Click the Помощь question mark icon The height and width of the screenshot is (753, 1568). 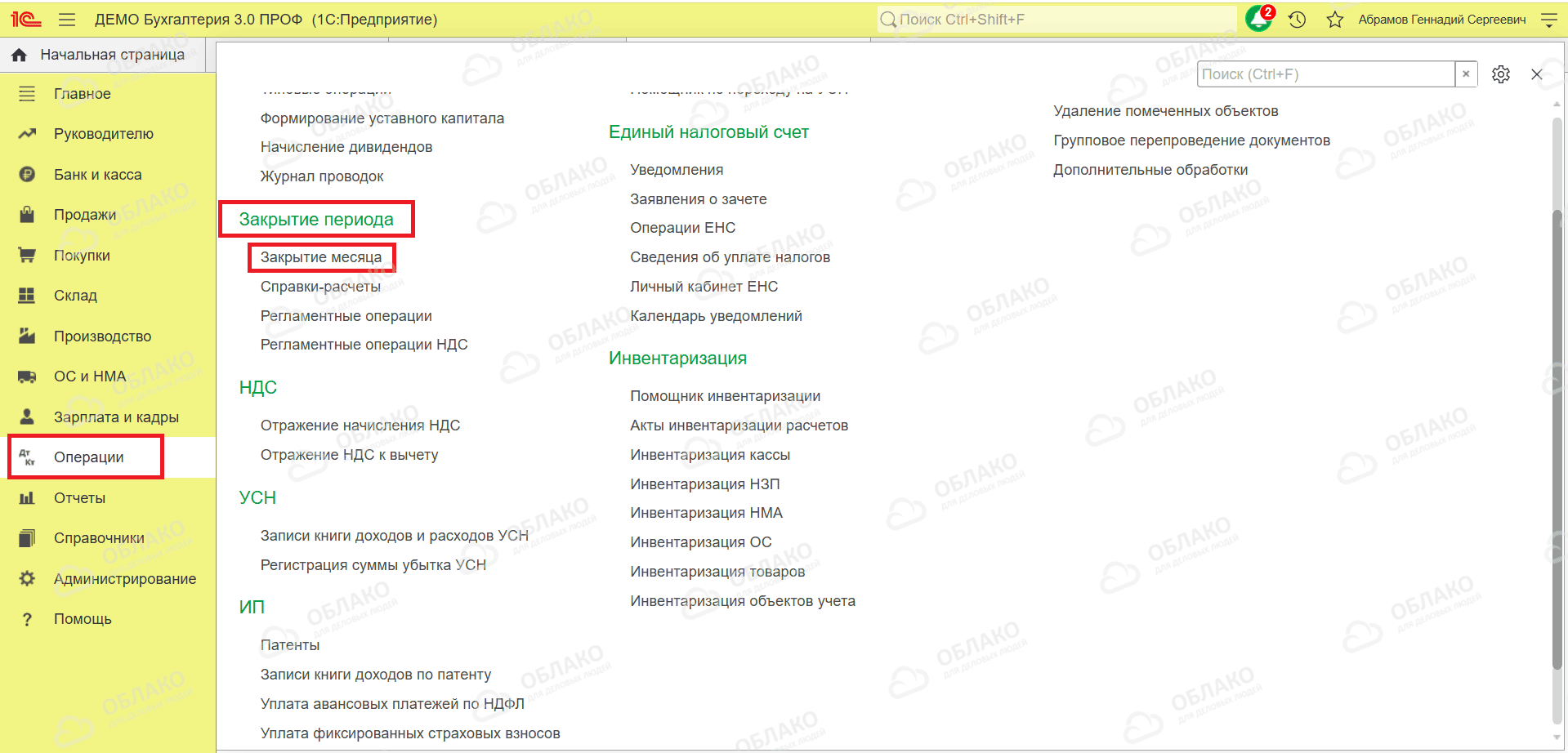pos(27,619)
